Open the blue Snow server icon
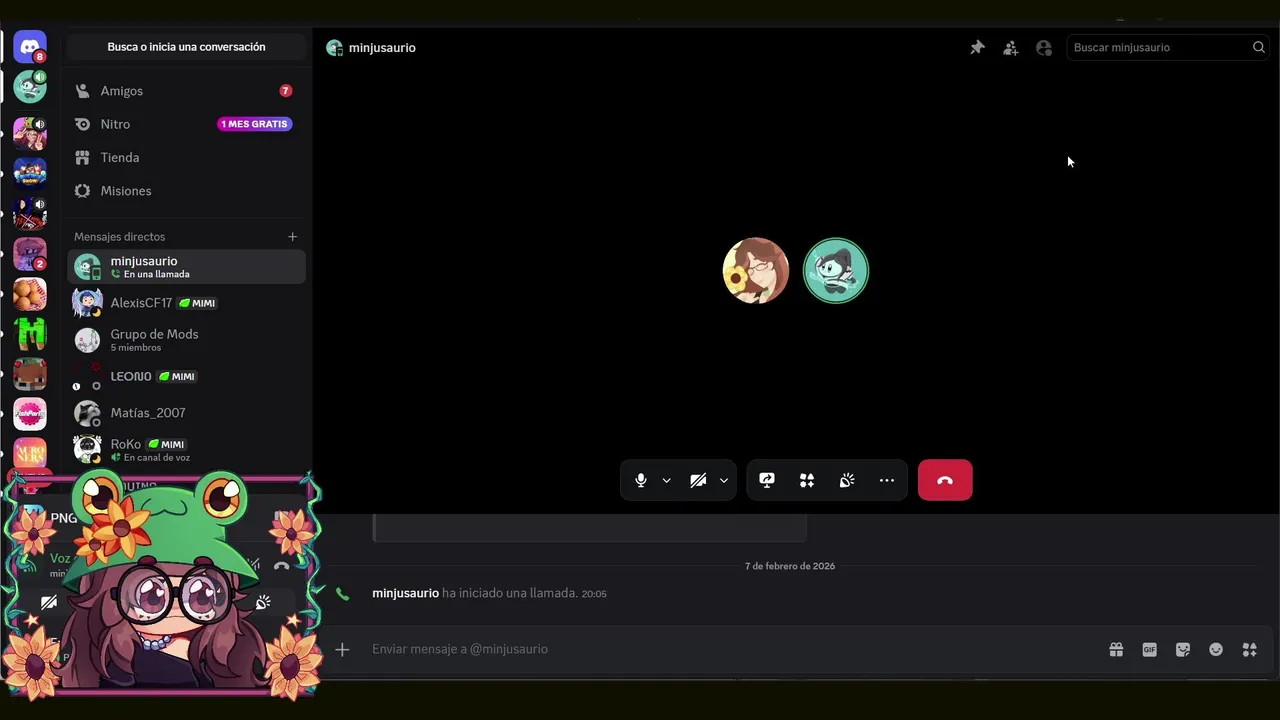Screen dimensions: 1280x720 (x=30, y=174)
